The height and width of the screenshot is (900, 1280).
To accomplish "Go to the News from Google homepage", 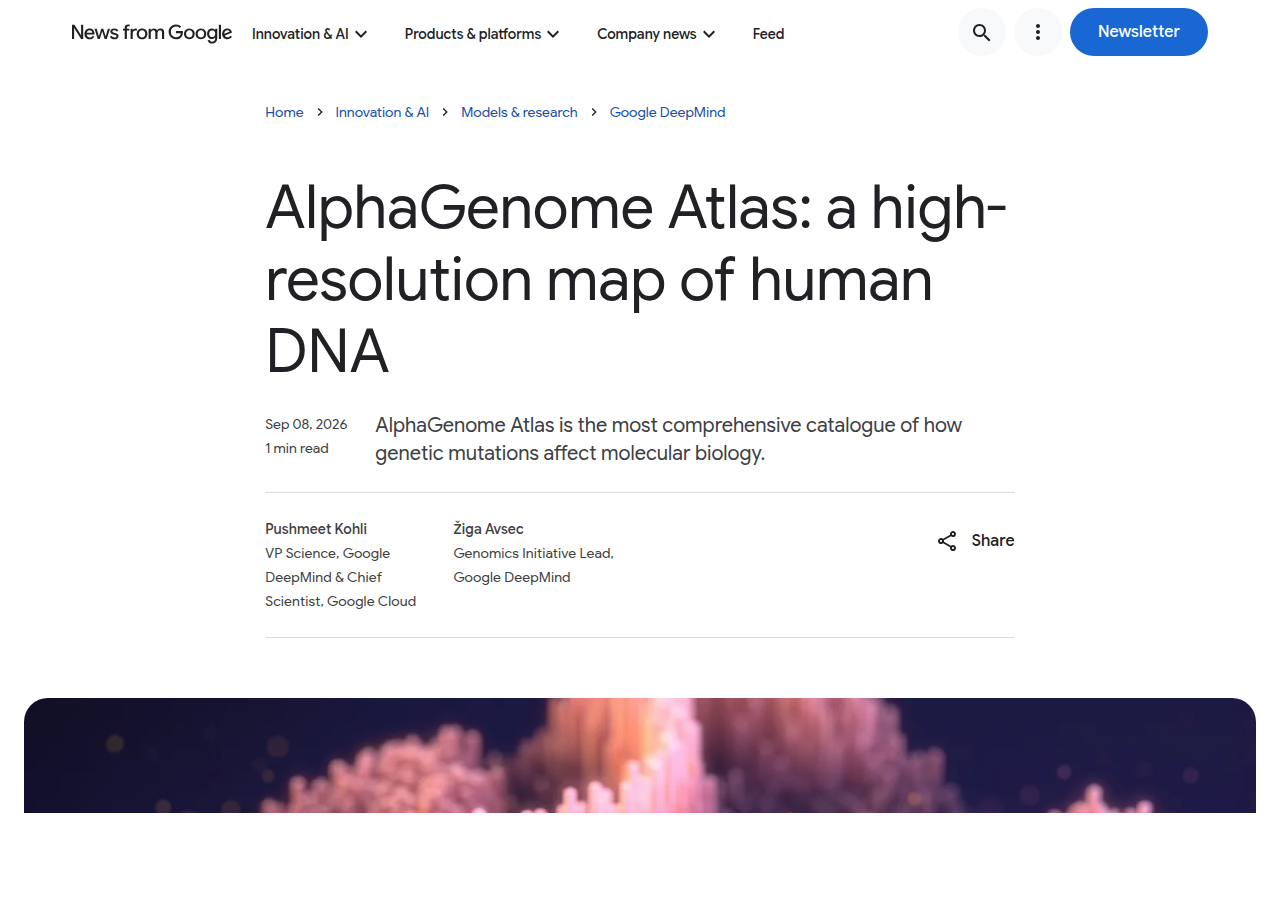I will coord(152,33).
